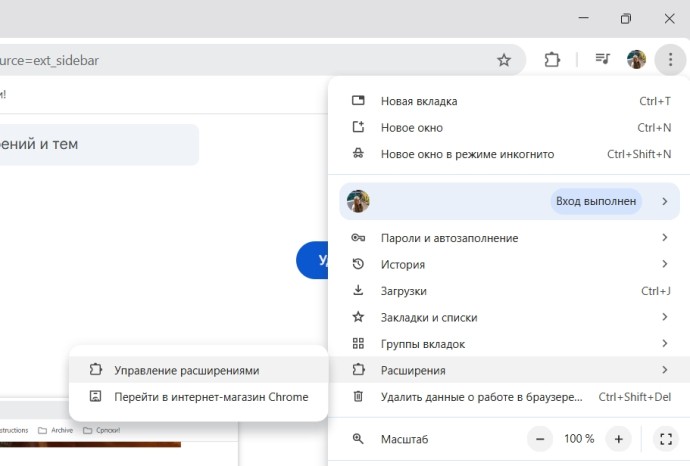690x466 pixels.
Task: Open Новое окно в режиме инкогнито
Action: [467, 154]
